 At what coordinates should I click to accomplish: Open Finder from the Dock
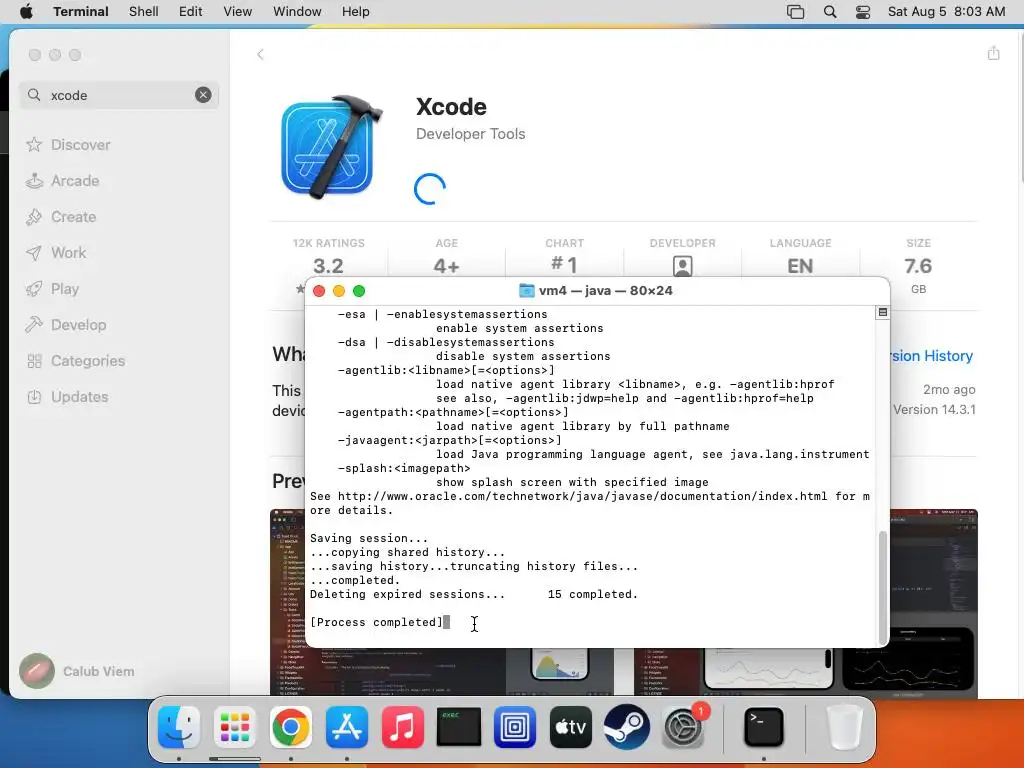coord(179,727)
